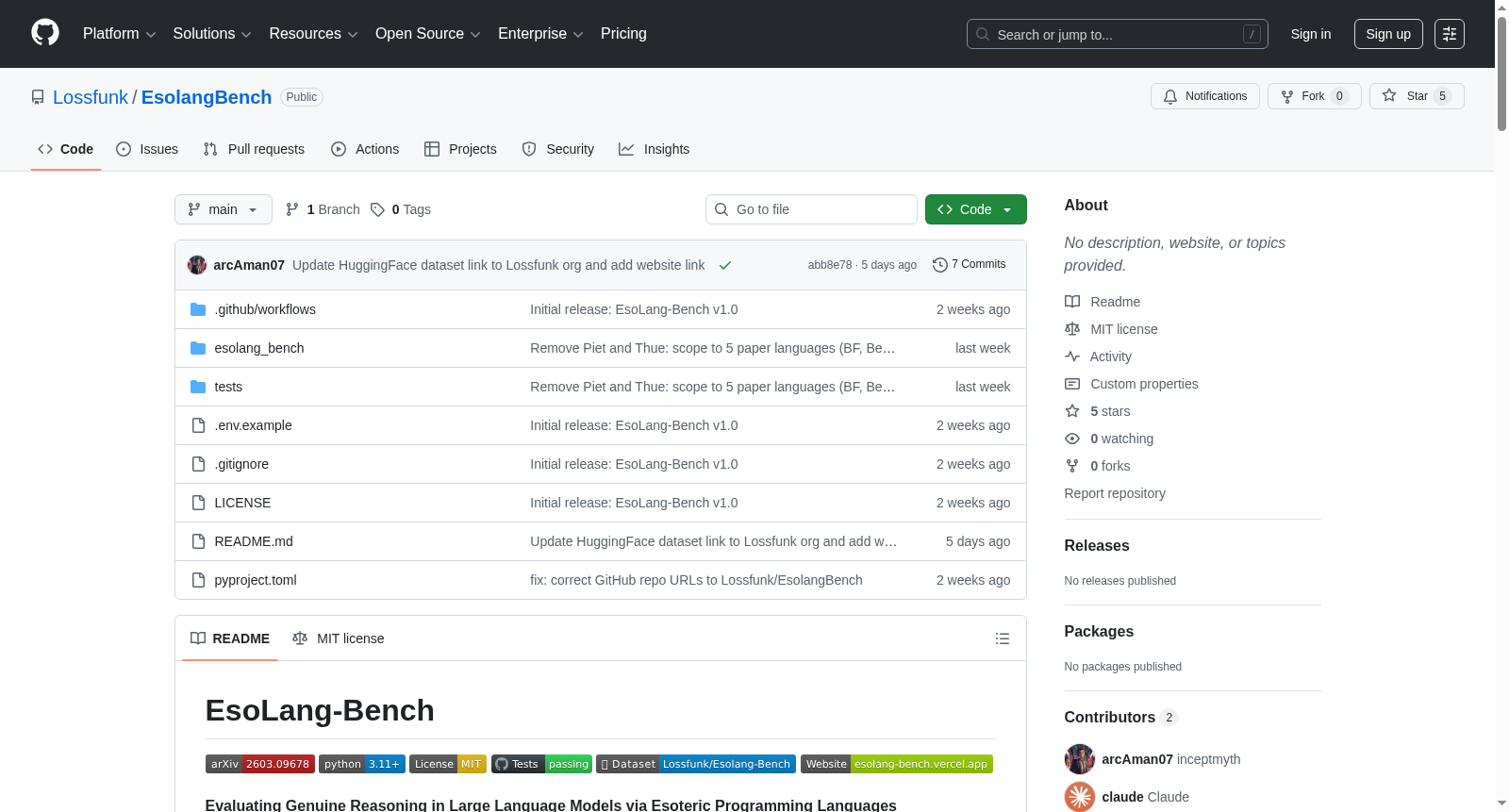The image size is (1509, 812).
Task: Expand the Enterprise menu
Action: tap(540, 34)
